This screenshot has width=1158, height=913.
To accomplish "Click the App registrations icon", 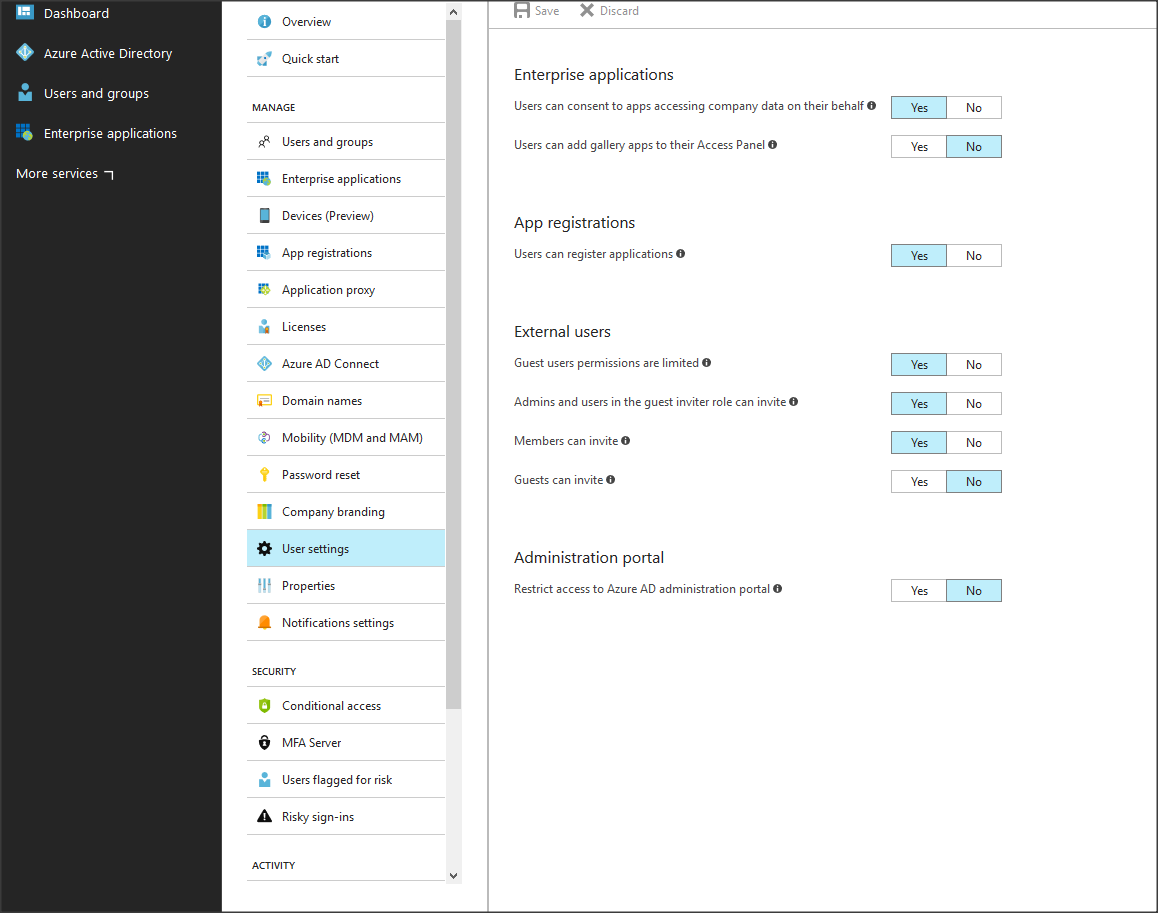I will point(264,252).
